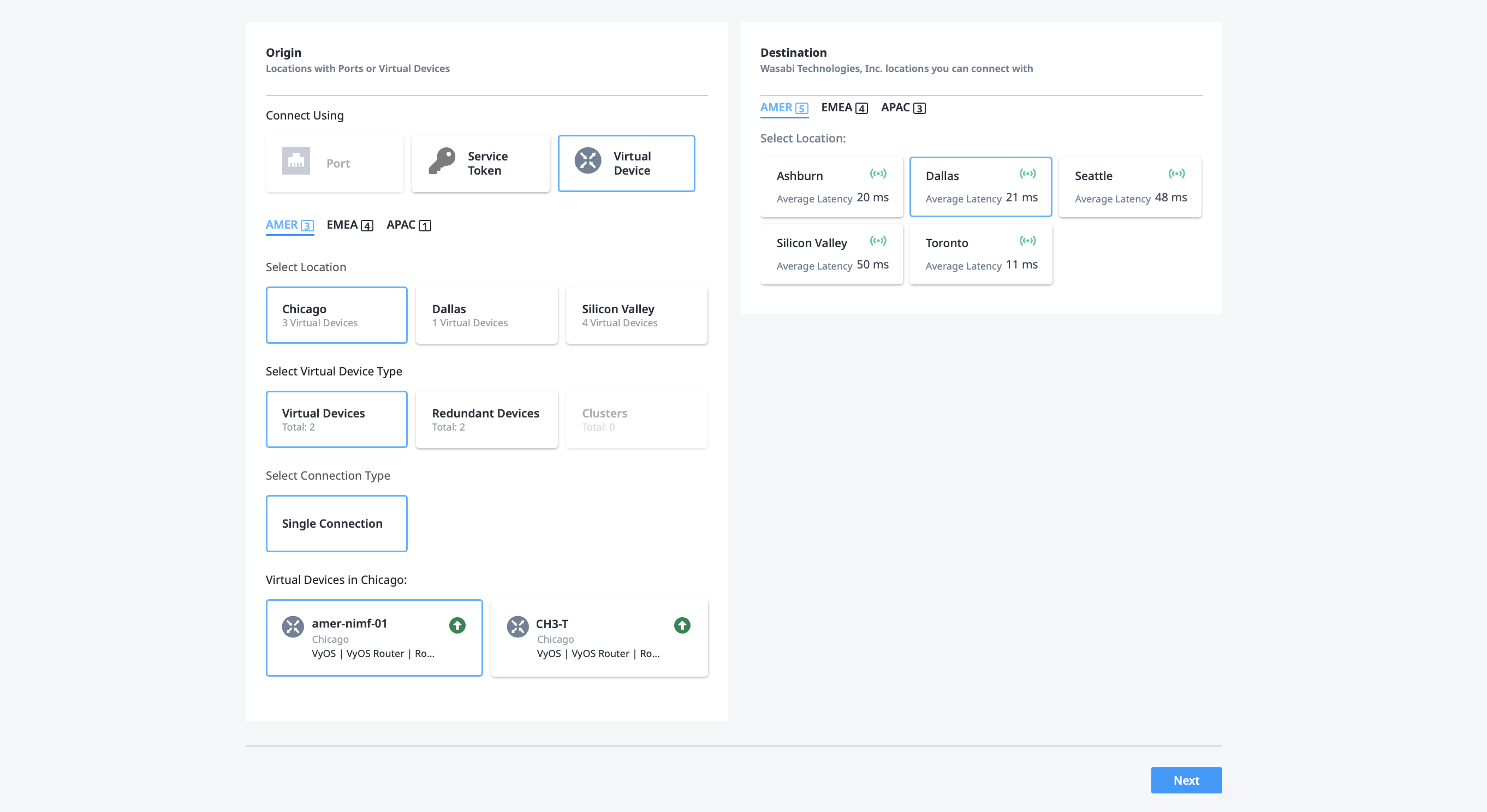Select Chicago origin location
The image size is (1487, 812).
pos(336,315)
